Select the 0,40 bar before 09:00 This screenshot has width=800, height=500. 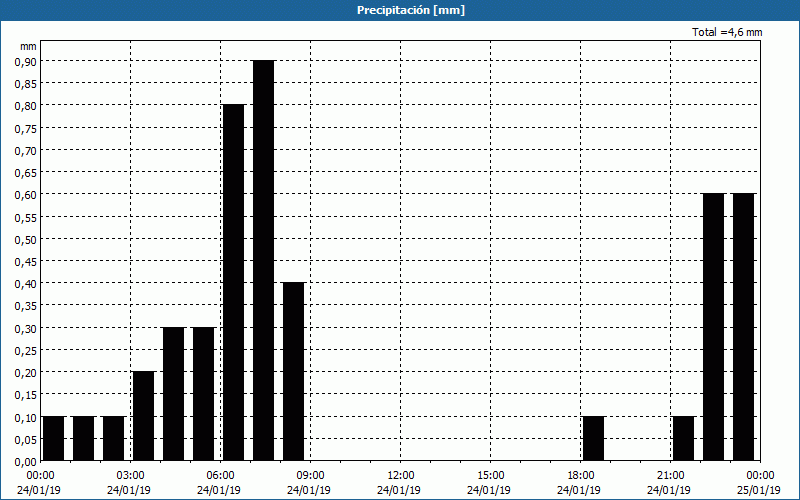click(294, 371)
